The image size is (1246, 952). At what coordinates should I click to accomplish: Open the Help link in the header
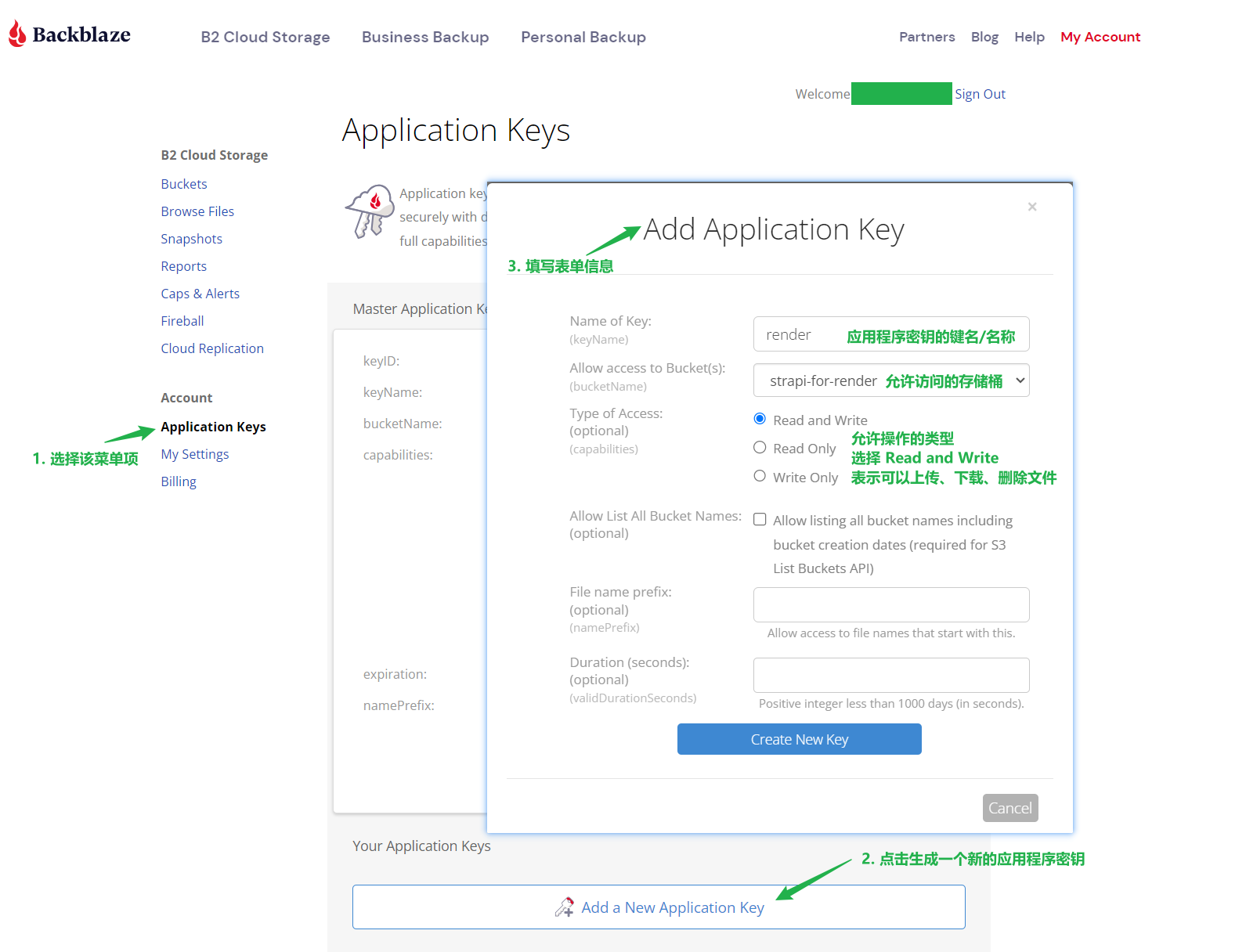point(1029,37)
